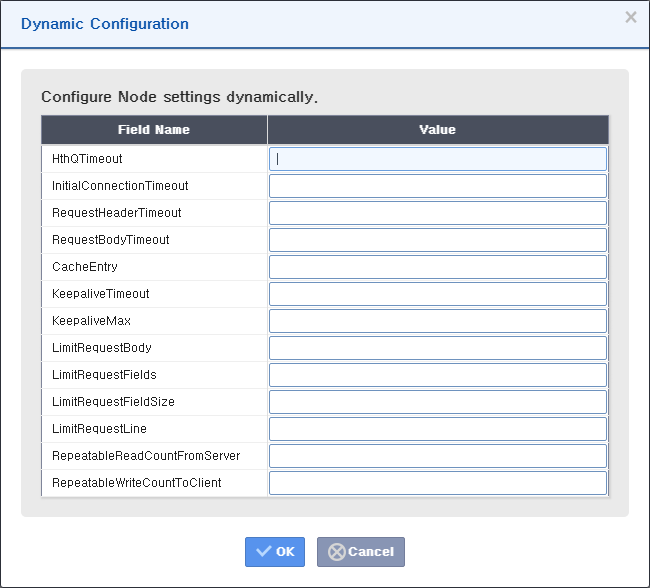Click the Field Name column header
Image resolution: width=650 pixels, height=588 pixels.
click(154, 129)
